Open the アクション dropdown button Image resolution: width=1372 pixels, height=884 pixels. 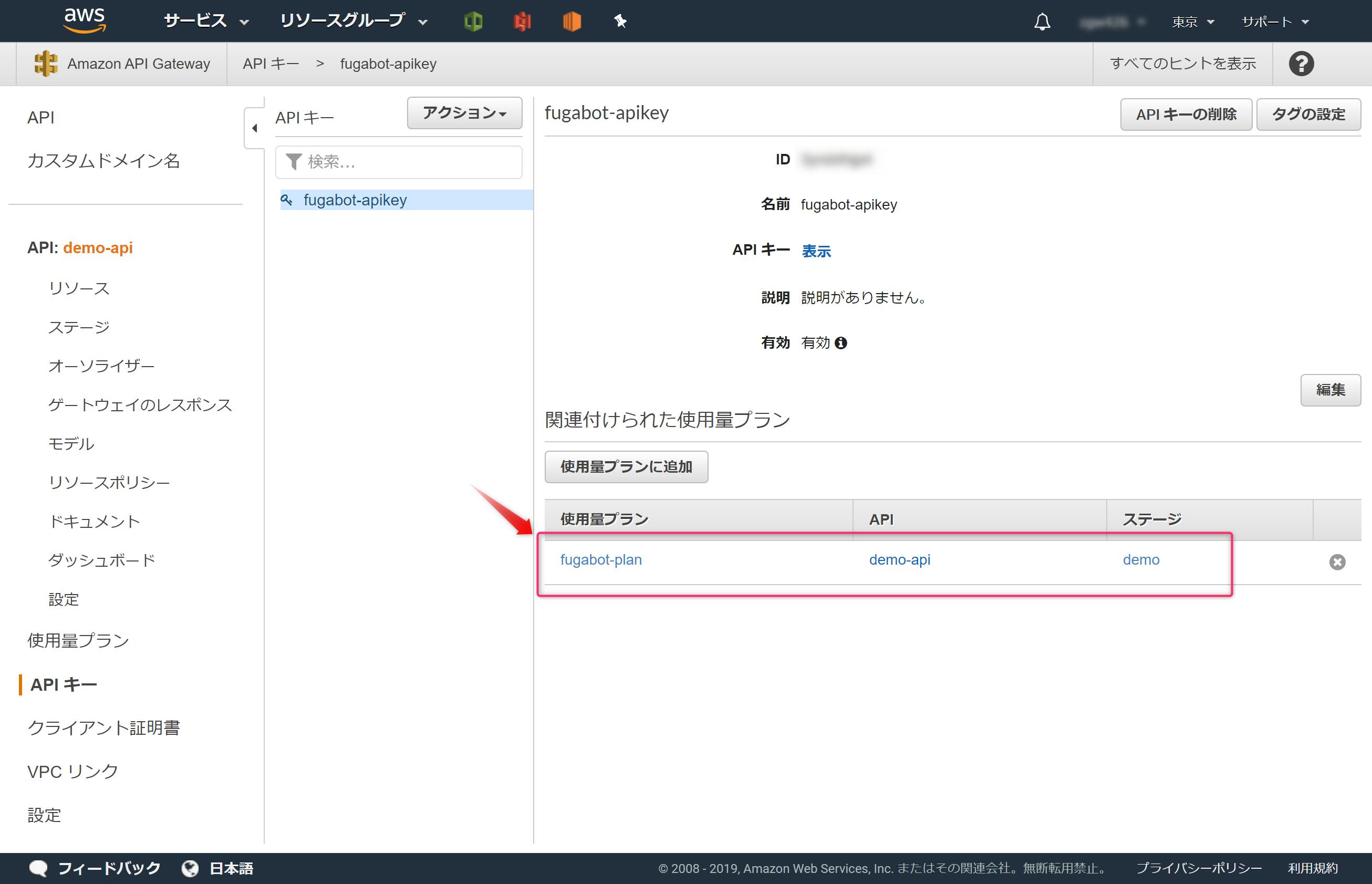(x=464, y=113)
